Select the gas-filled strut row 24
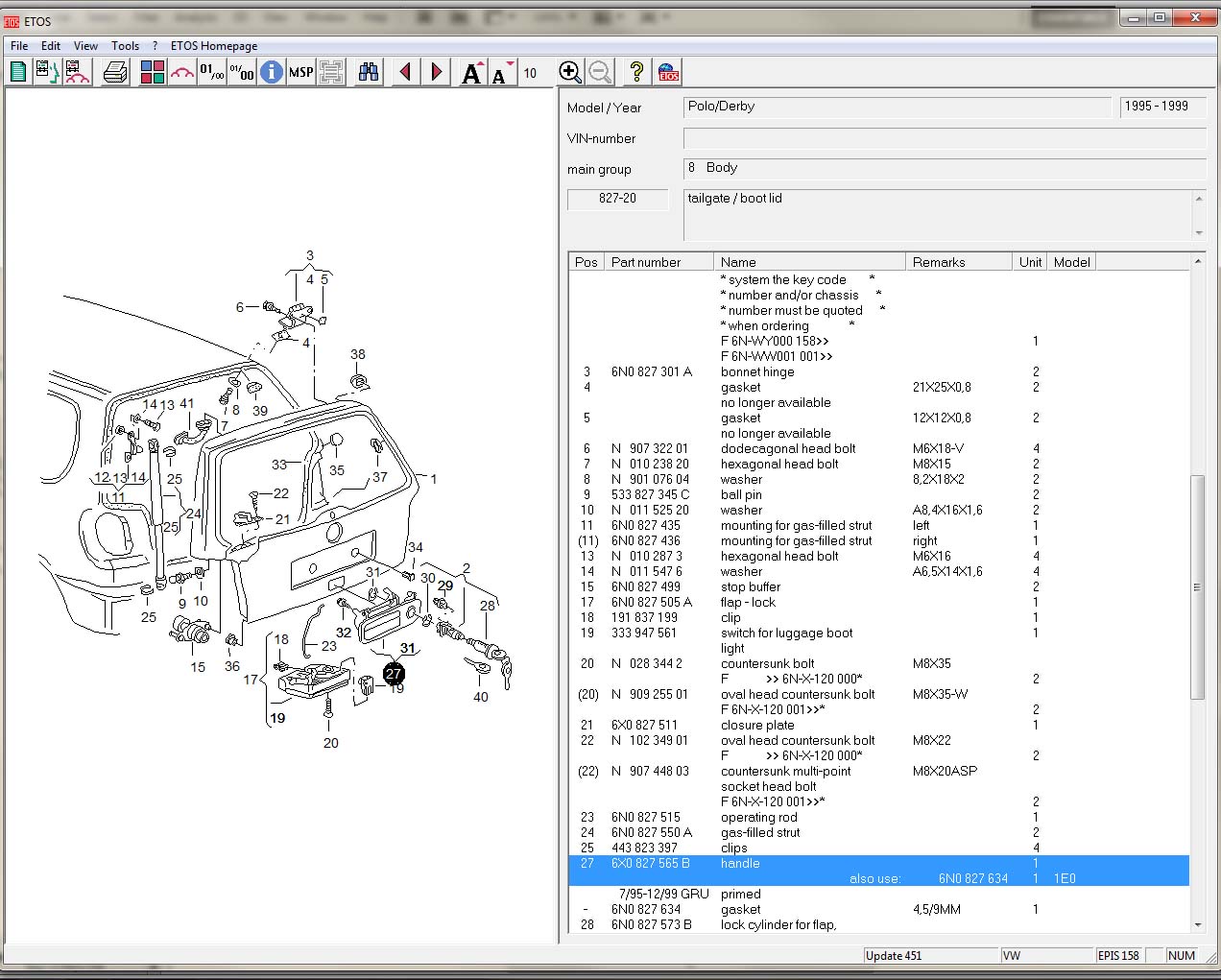 [759, 832]
